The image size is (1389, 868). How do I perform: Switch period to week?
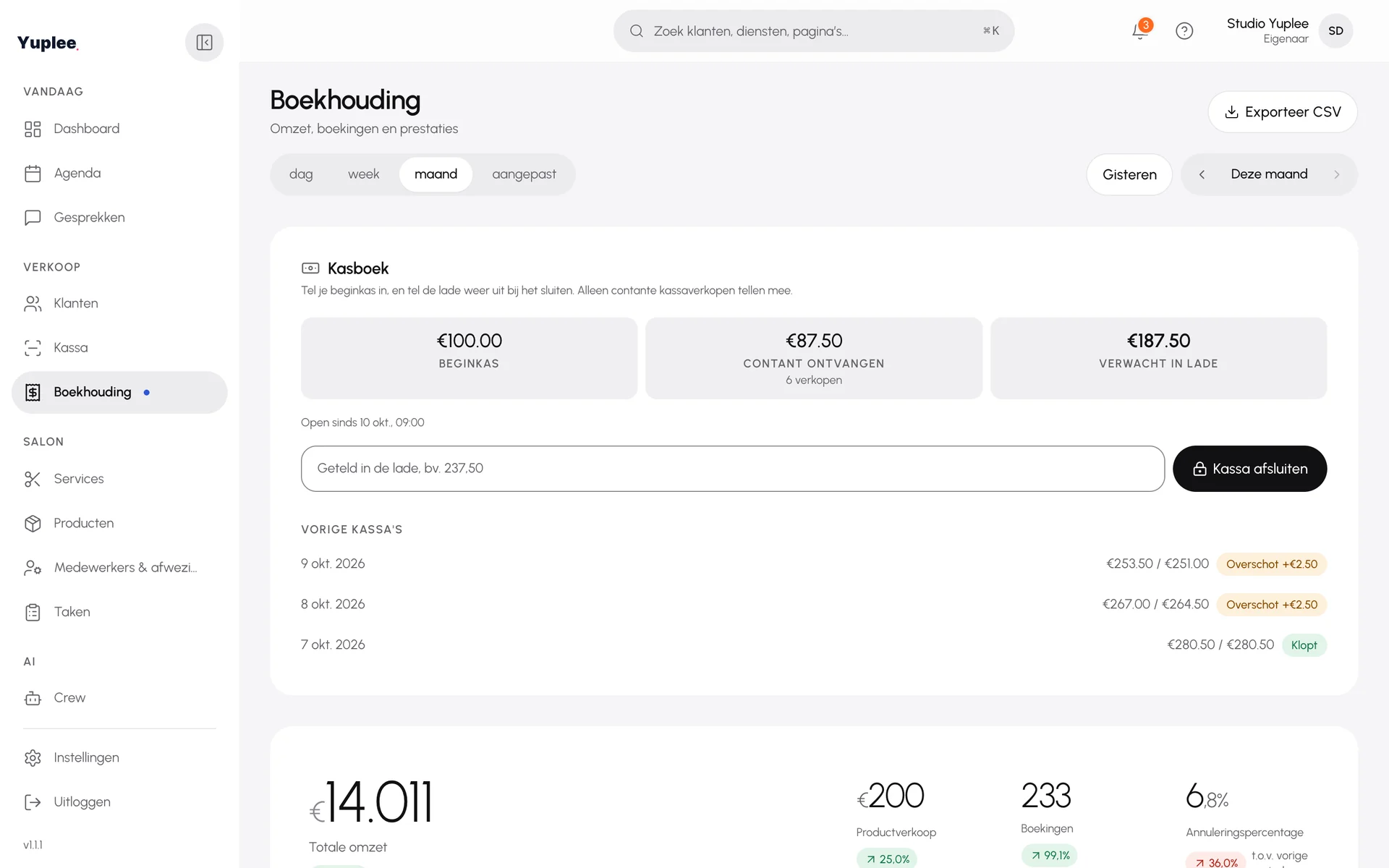click(x=363, y=174)
